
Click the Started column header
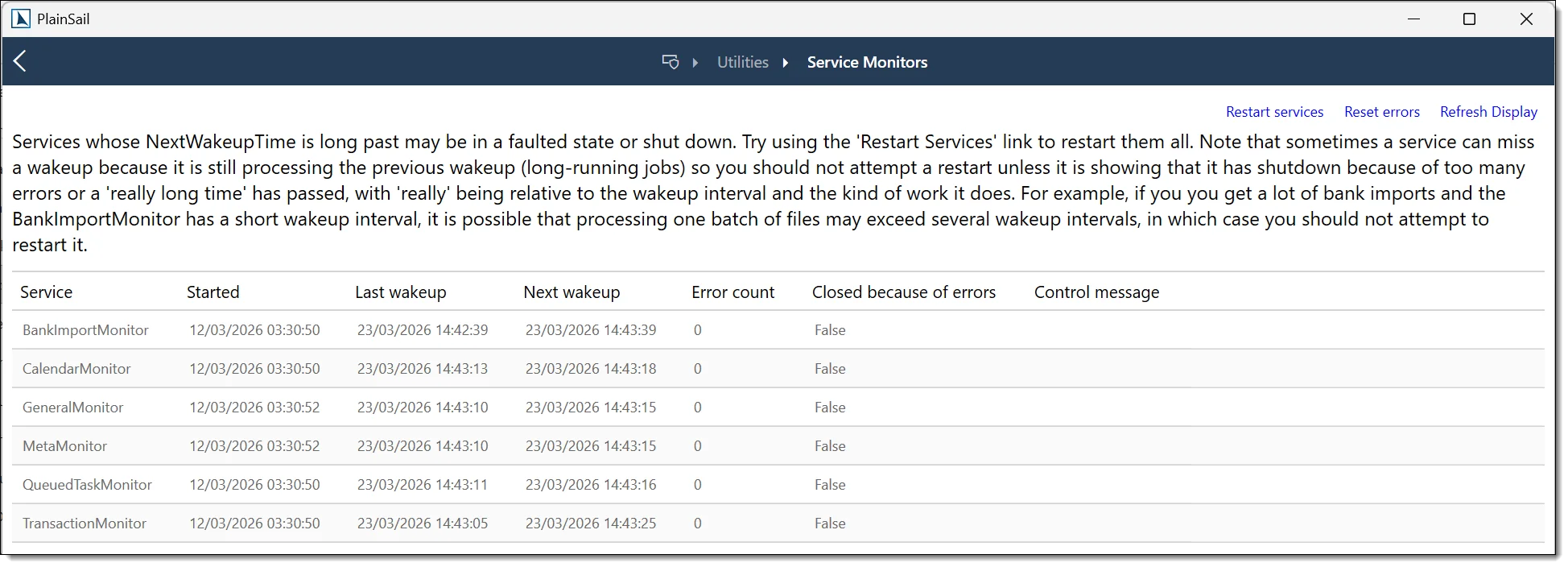coord(213,292)
